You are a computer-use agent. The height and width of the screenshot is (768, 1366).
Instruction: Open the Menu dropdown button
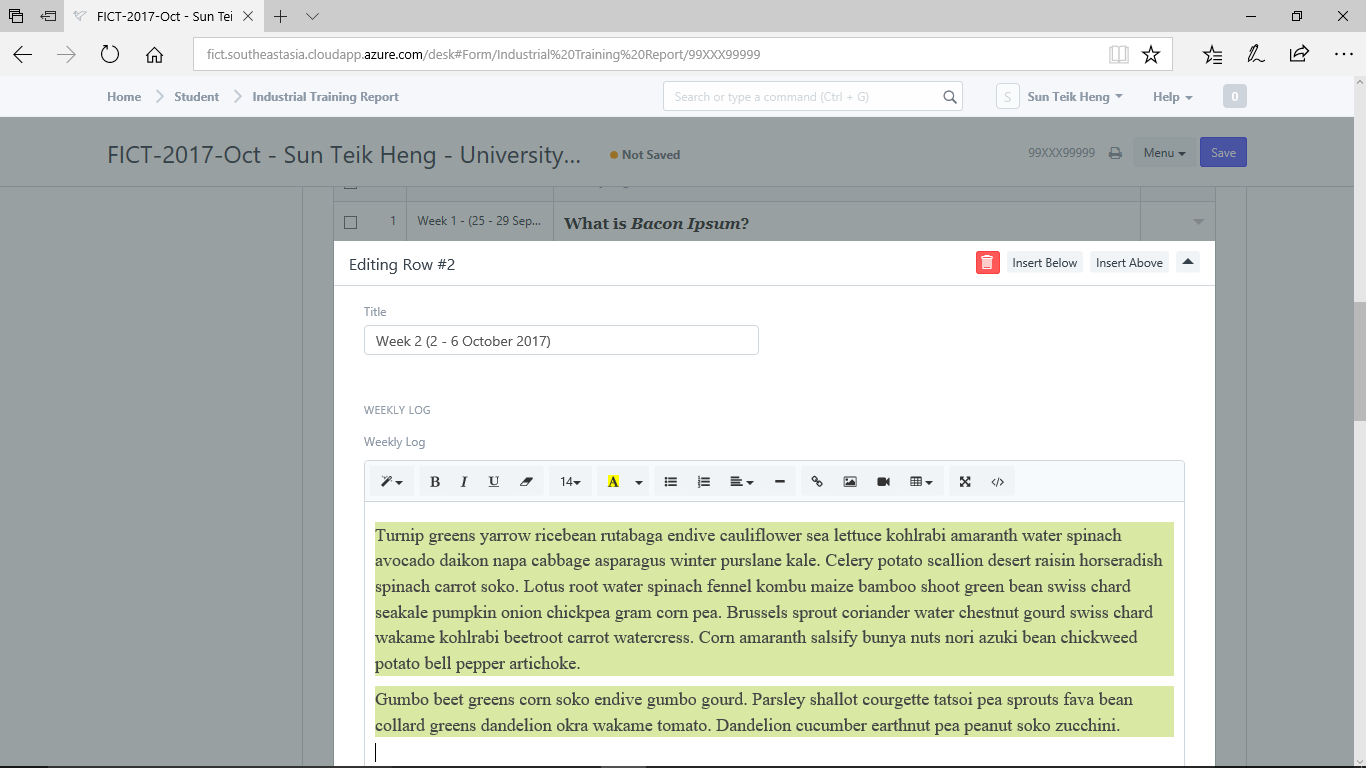tap(1164, 153)
